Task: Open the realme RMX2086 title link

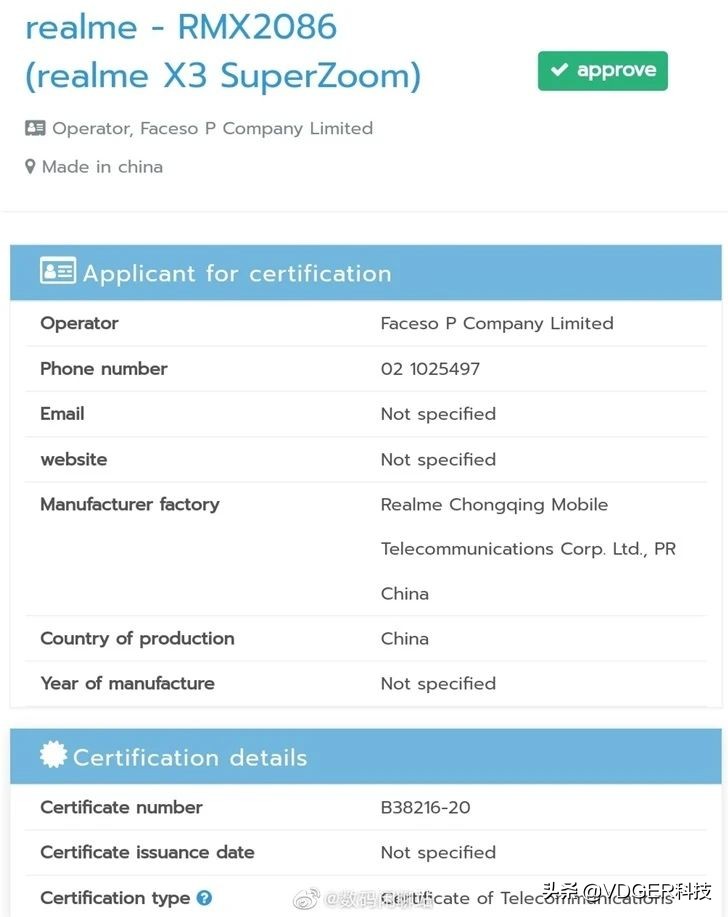Action: 223,51
